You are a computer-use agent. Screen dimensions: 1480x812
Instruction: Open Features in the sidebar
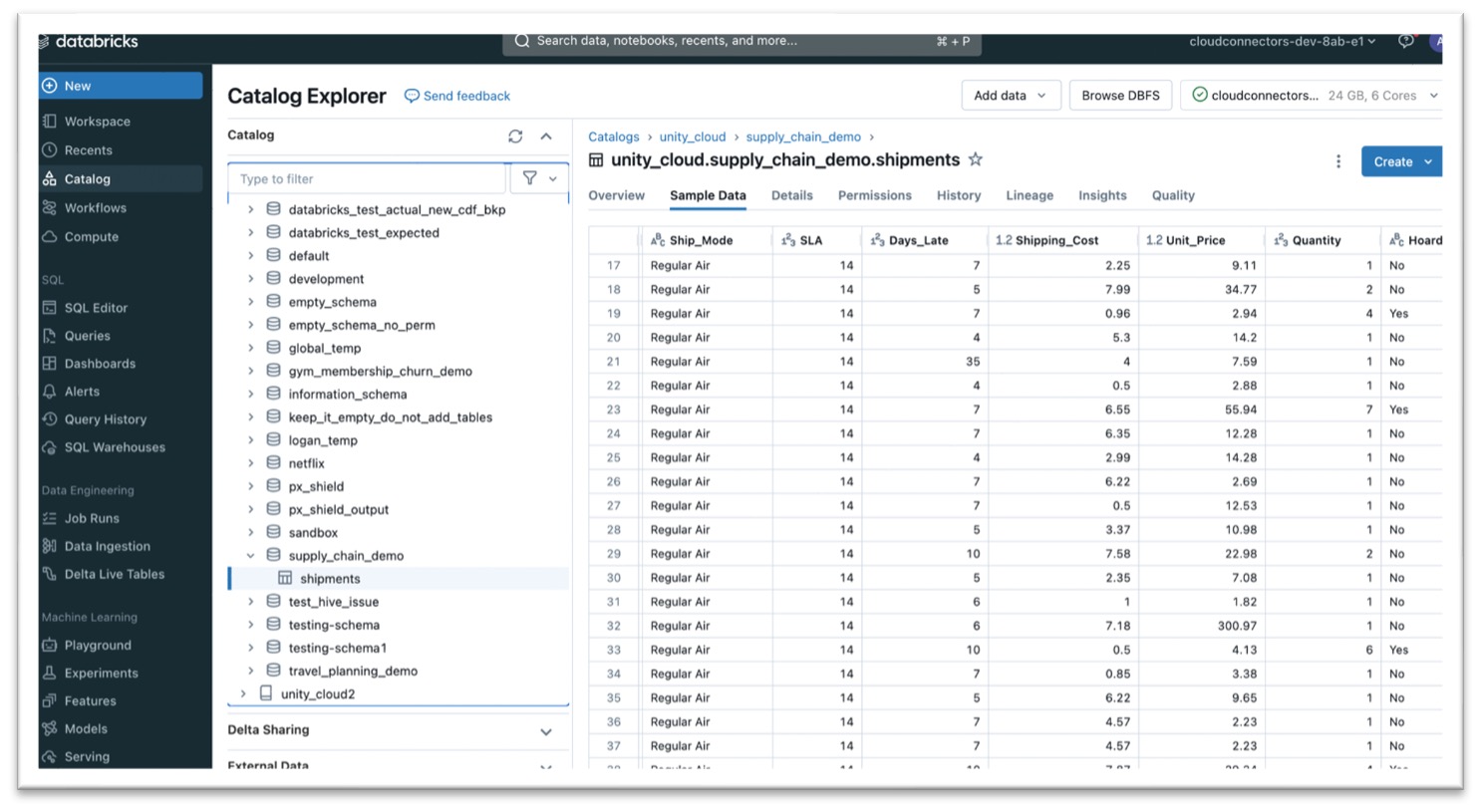pos(90,701)
